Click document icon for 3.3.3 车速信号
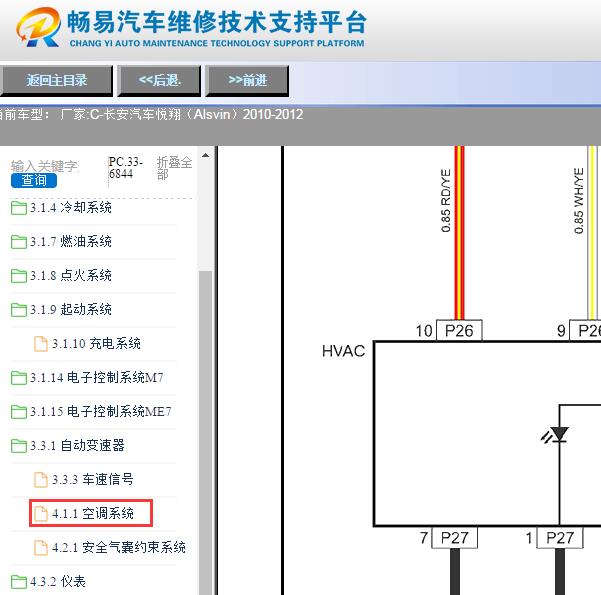 coord(41,480)
